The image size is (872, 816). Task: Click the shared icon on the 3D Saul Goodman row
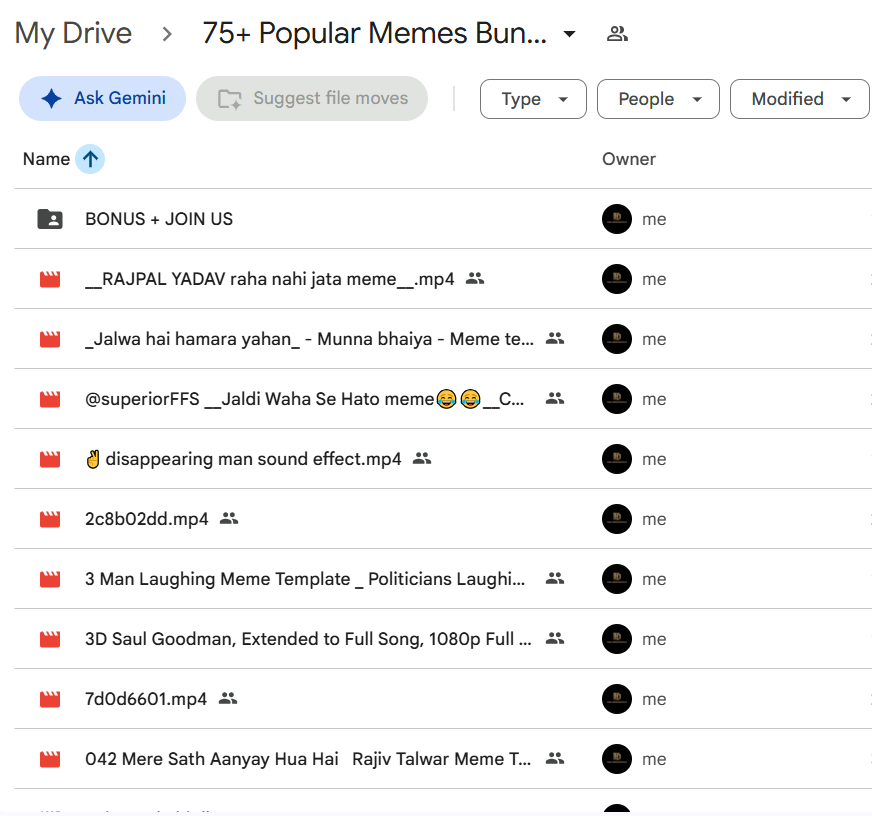tap(555, 639)
